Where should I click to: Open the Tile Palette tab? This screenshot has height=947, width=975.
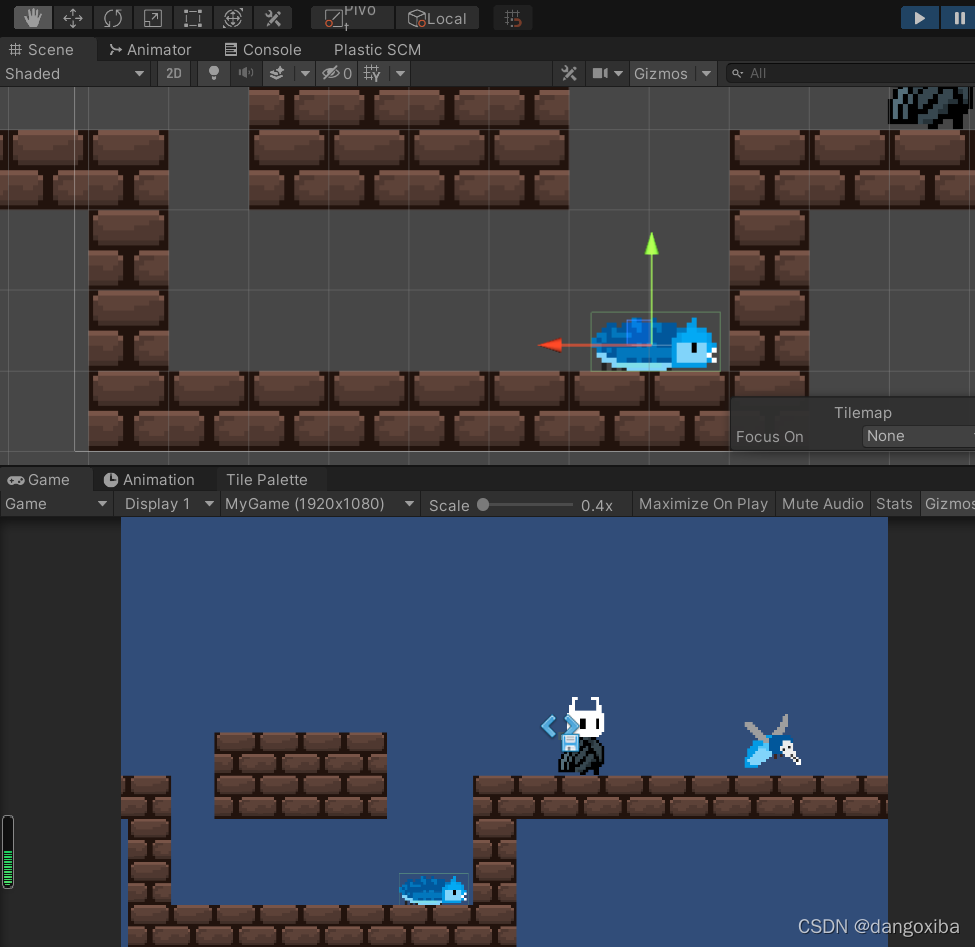click(267, 480)
